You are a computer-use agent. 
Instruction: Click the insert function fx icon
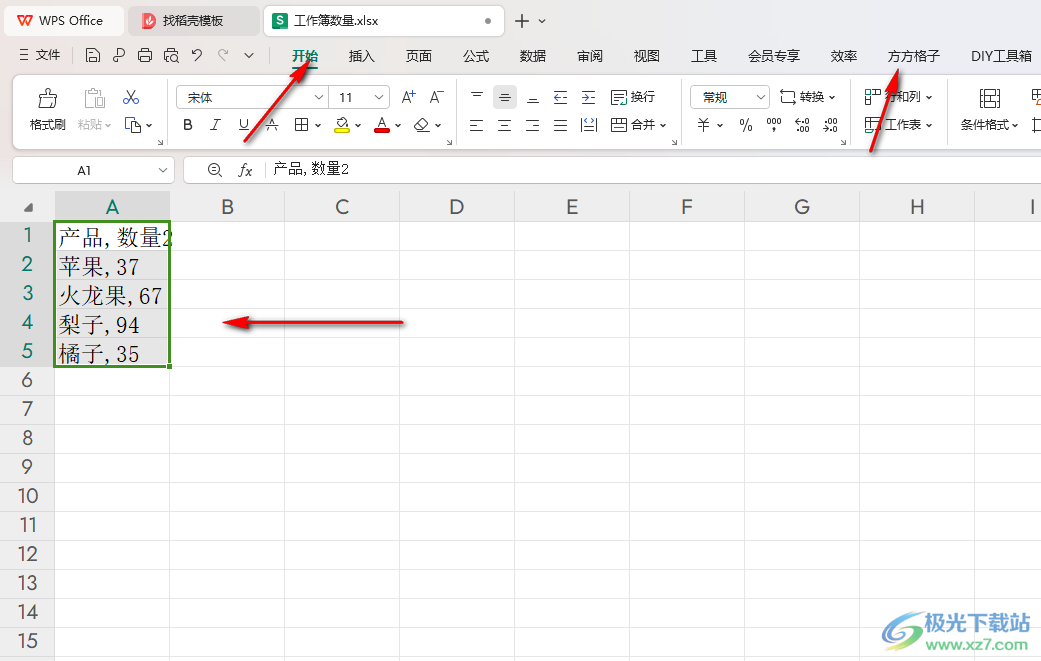coord(245,171)
